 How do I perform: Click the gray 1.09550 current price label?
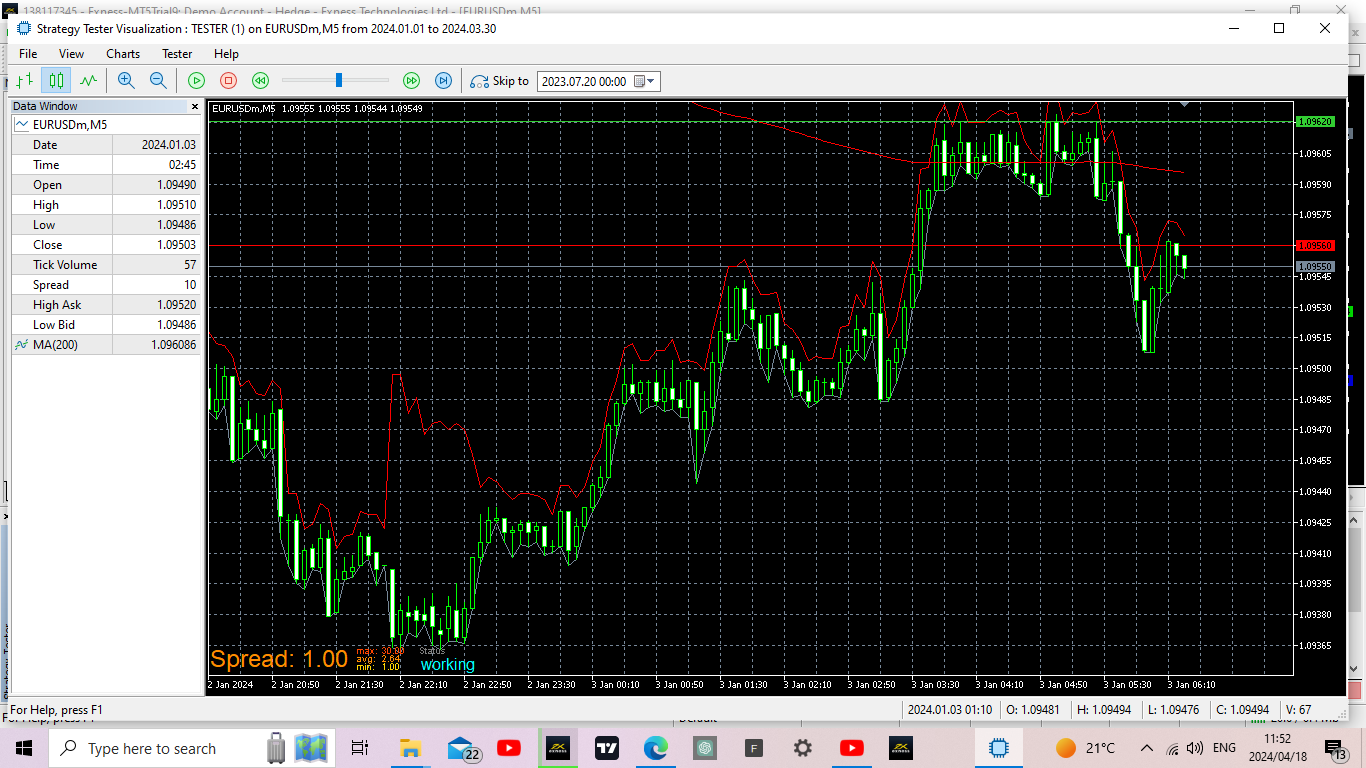coord(1315,267)
